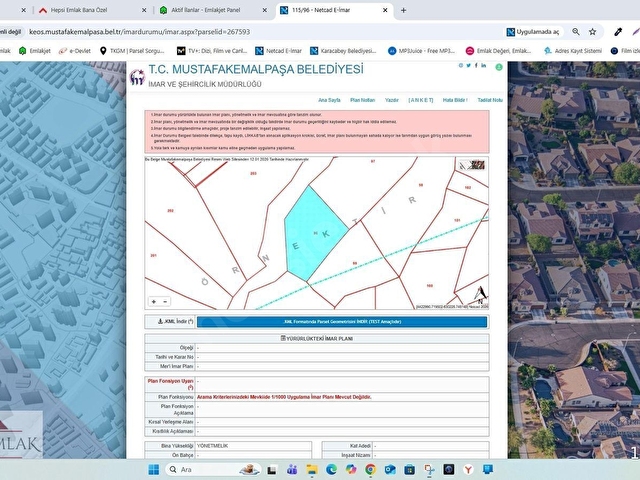The width and height of the screenshot is (640, 480).
Task: Open Google Chrome from taskbar
Action: point(371,469)
